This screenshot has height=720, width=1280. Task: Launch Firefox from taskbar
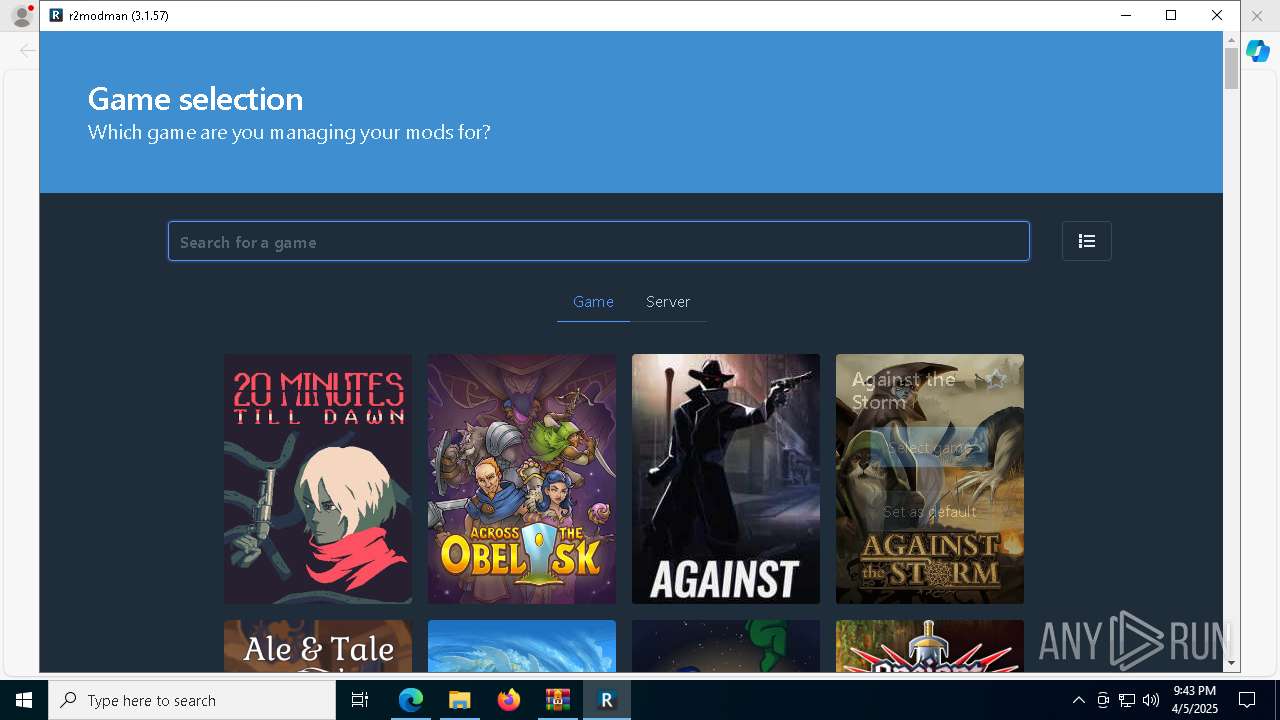[x=508, y=700]
